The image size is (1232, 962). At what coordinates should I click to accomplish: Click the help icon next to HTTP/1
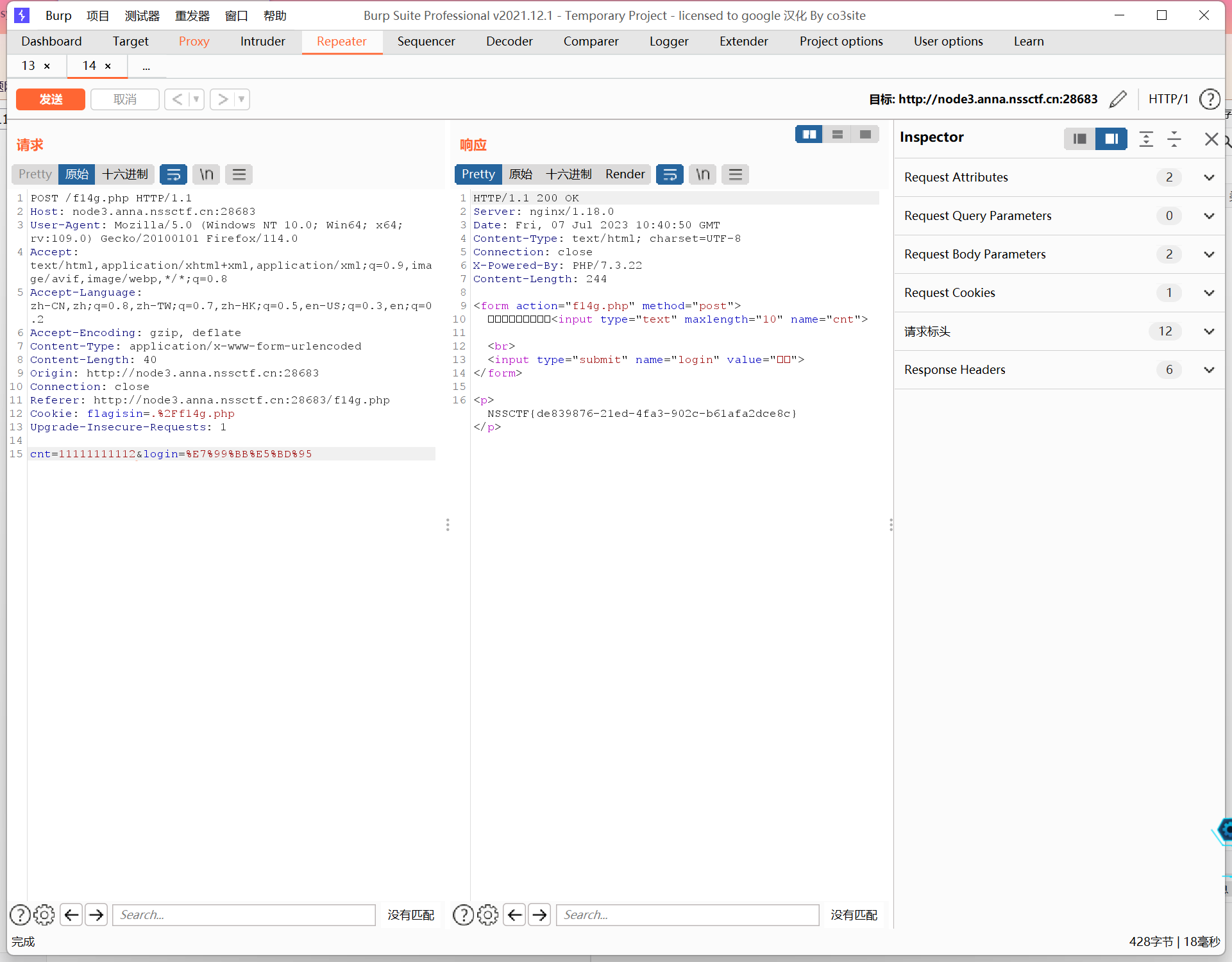tap(1210, 99)
